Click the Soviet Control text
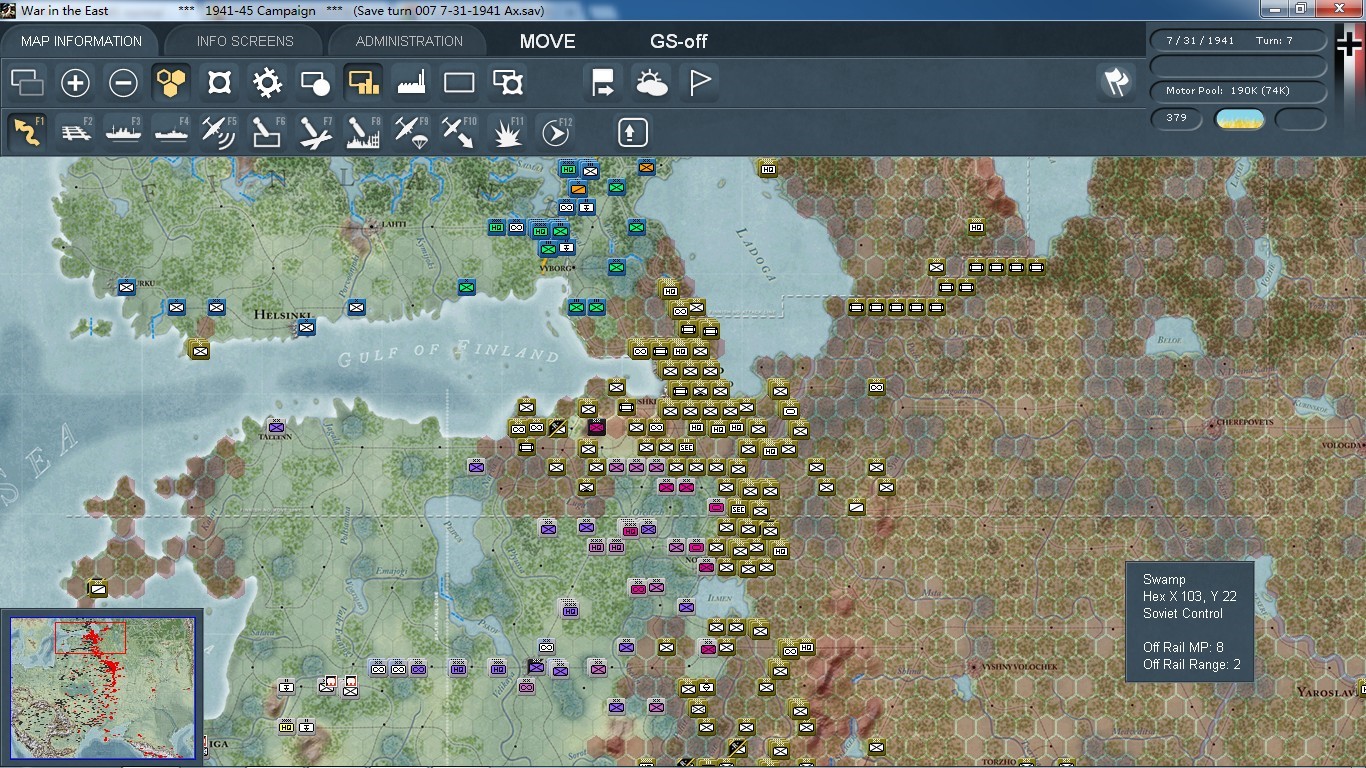 pyautogui.click(x=1183, y=613)
